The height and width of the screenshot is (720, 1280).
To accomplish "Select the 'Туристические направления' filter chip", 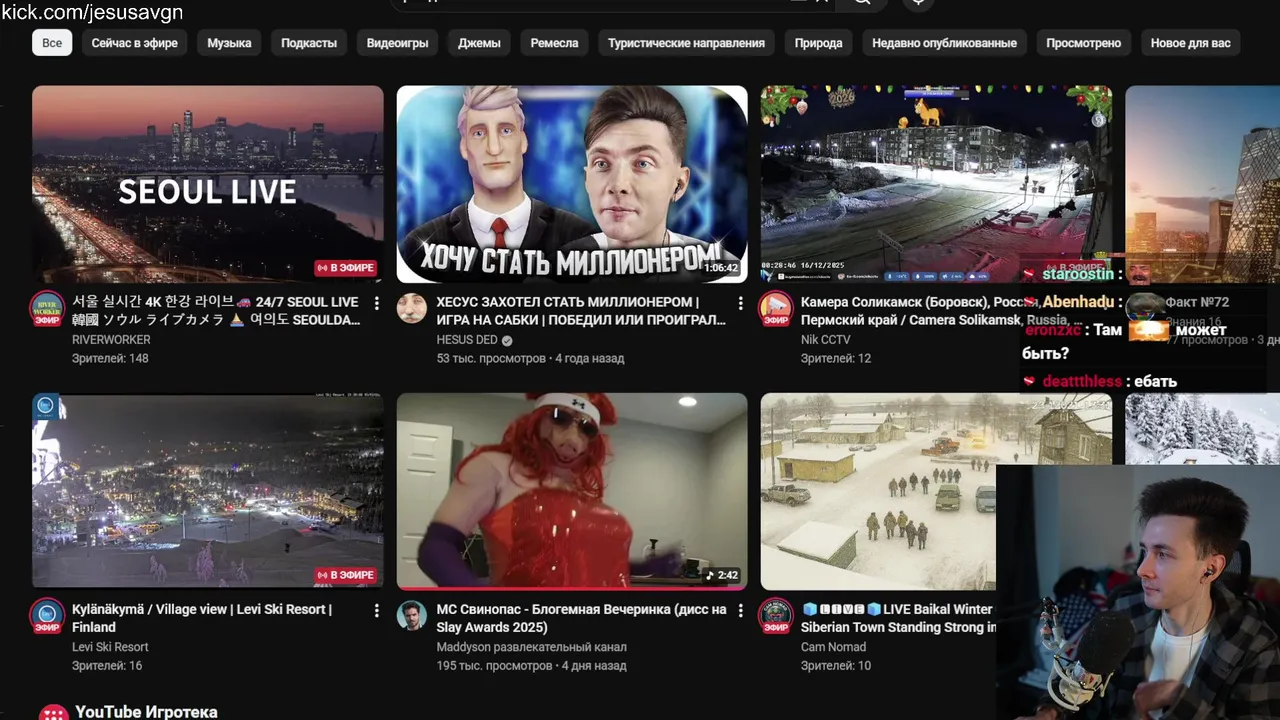I will [x=686, y=43].
